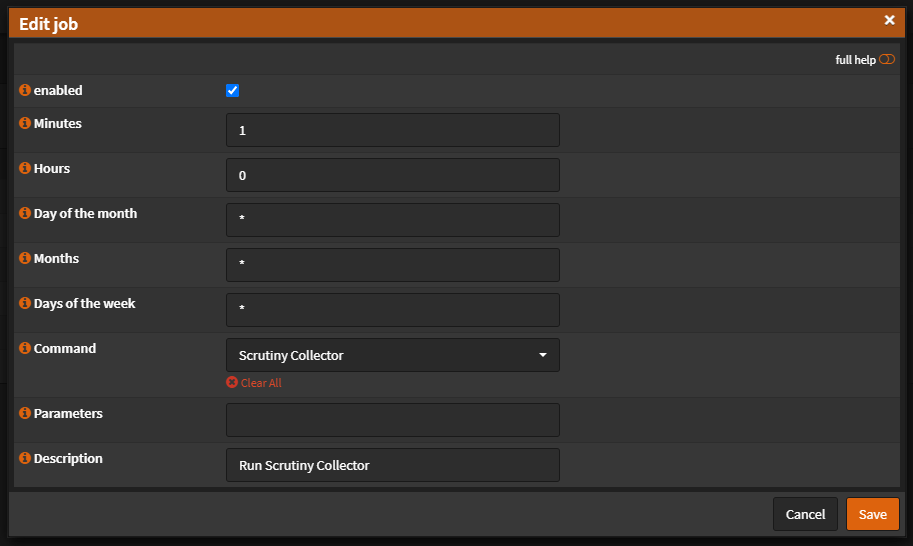Close the Edit job dialog
The image size is (913, 546).
coord(889,20)
